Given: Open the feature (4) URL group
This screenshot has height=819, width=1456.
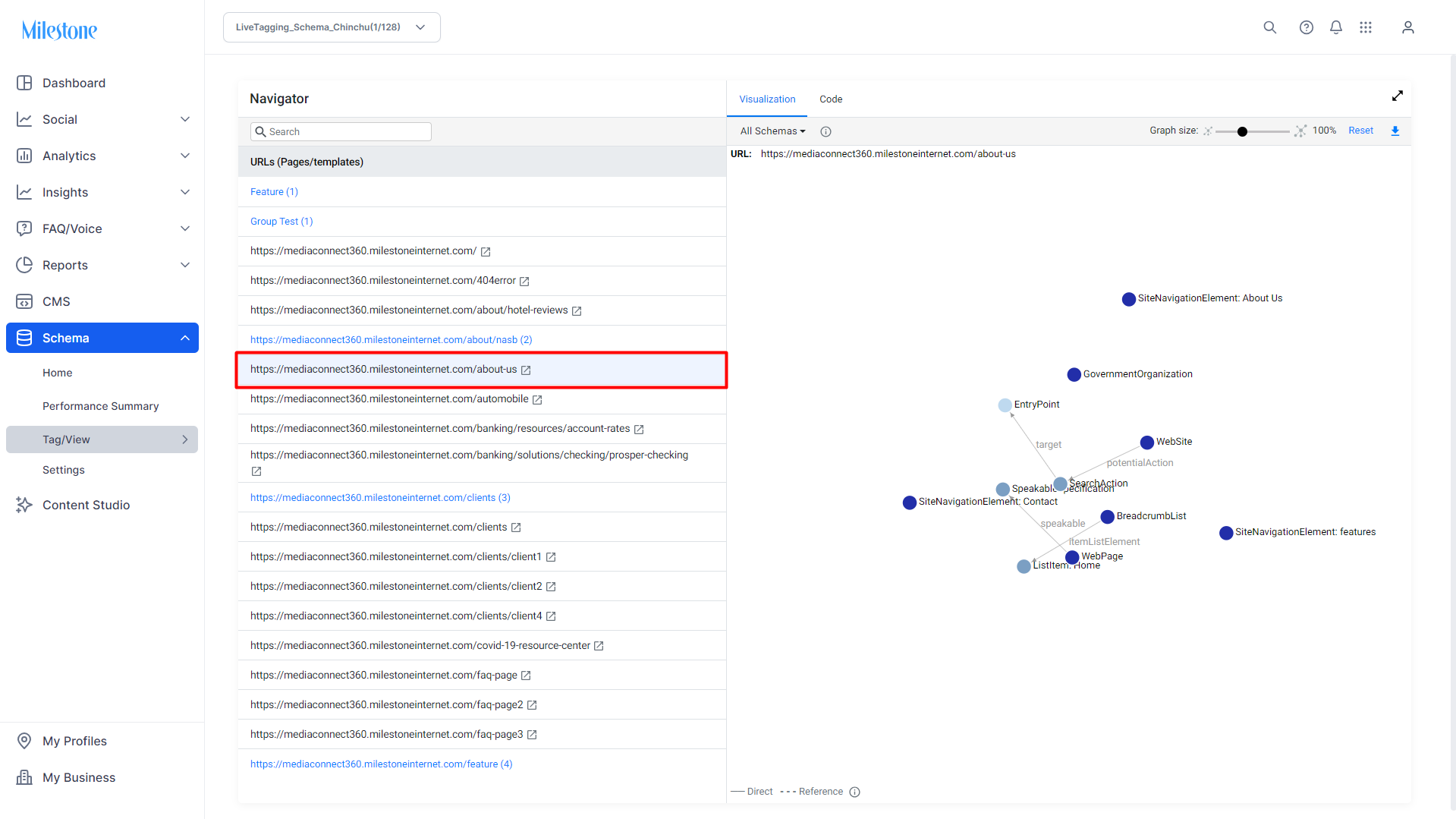Looking at the screenshot, I should point(382,764).
